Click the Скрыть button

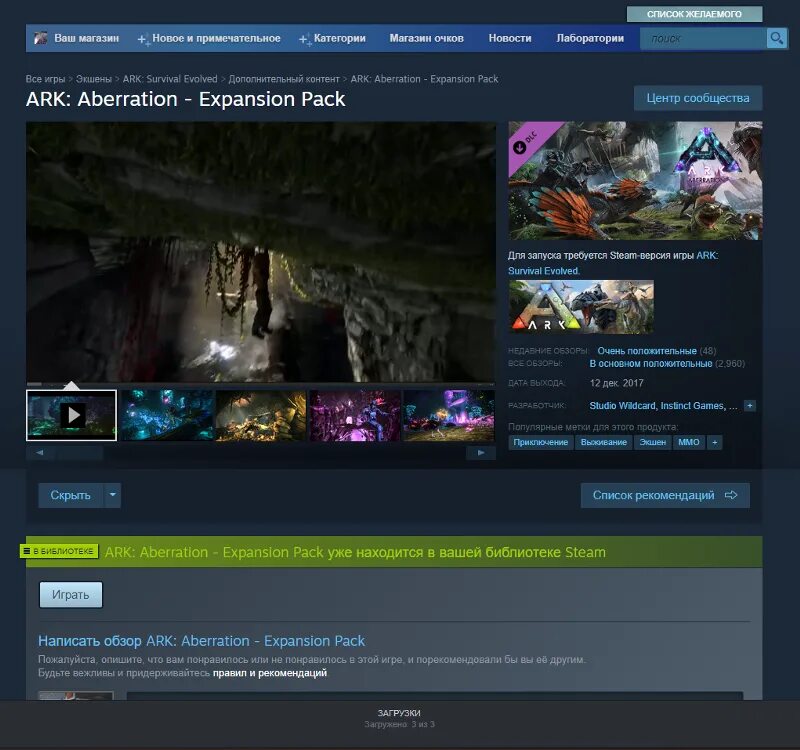(x=70, y=495)
